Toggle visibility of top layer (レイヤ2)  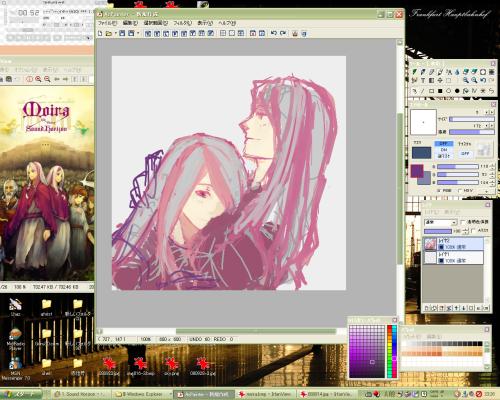click(x=441, y=247)
